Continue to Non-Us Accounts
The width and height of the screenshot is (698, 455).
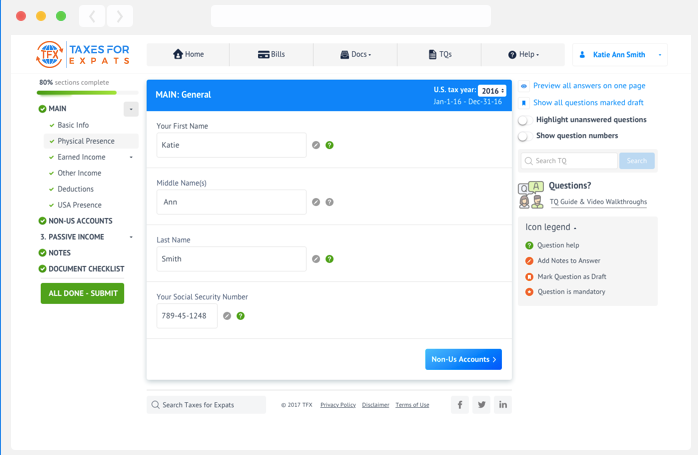click(463, 359)
